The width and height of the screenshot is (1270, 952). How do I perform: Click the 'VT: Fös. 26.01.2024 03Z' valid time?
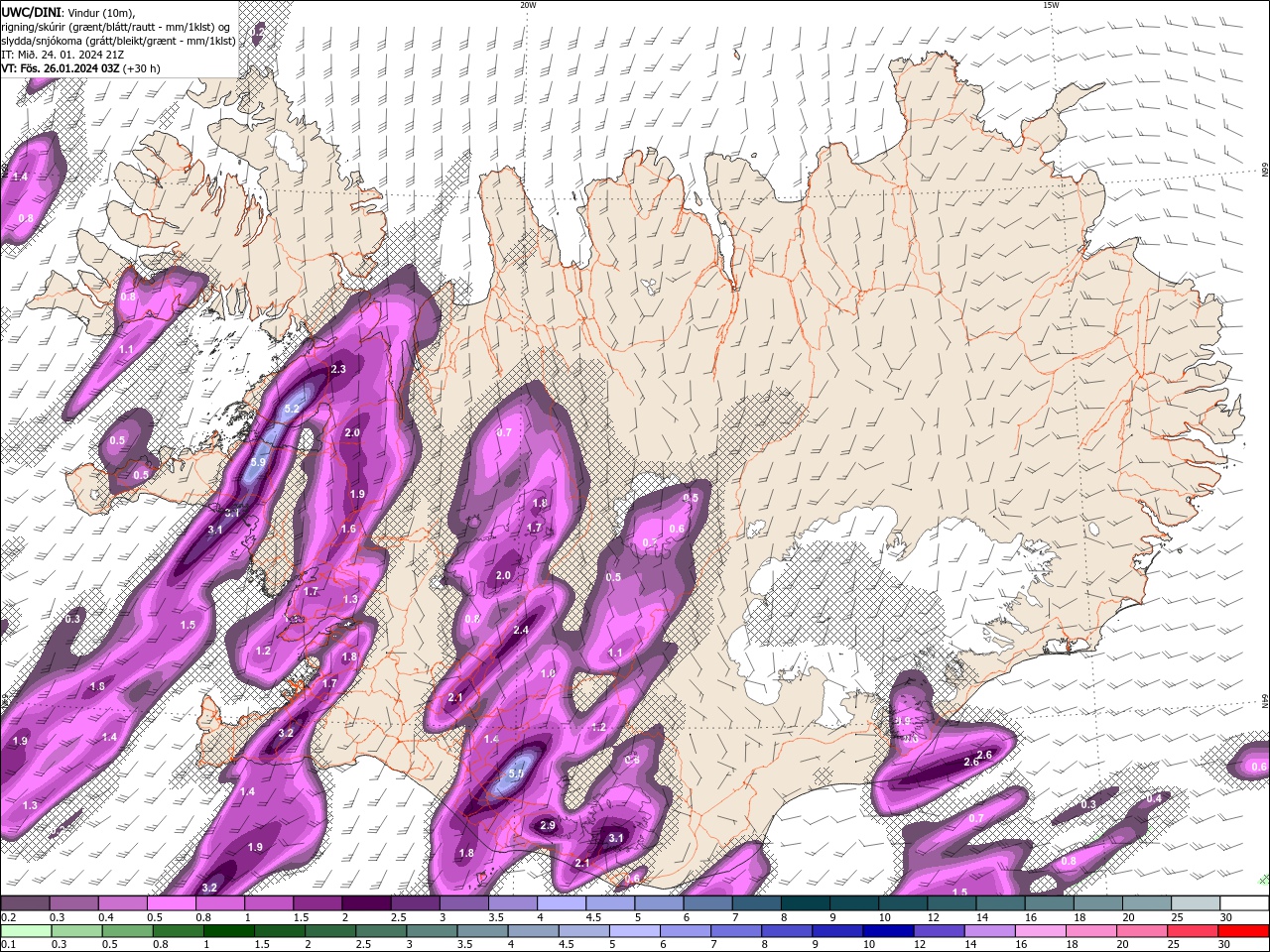tap(61, 68)
